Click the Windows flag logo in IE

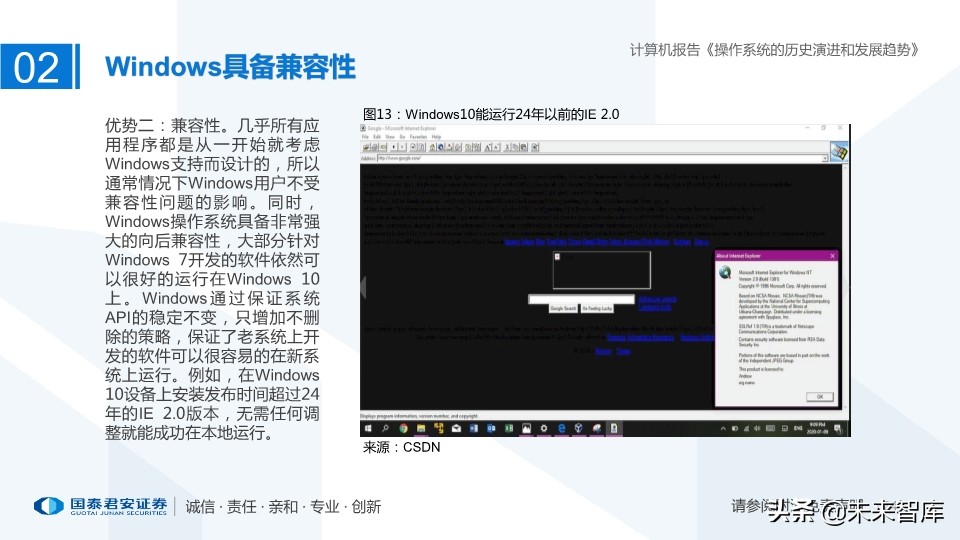839,151
